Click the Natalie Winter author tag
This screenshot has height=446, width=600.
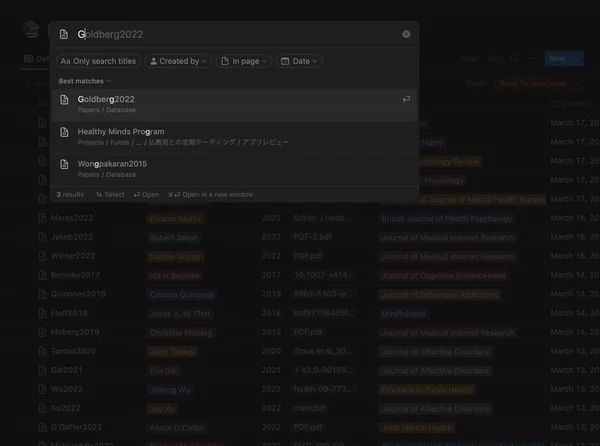[175, 257]
